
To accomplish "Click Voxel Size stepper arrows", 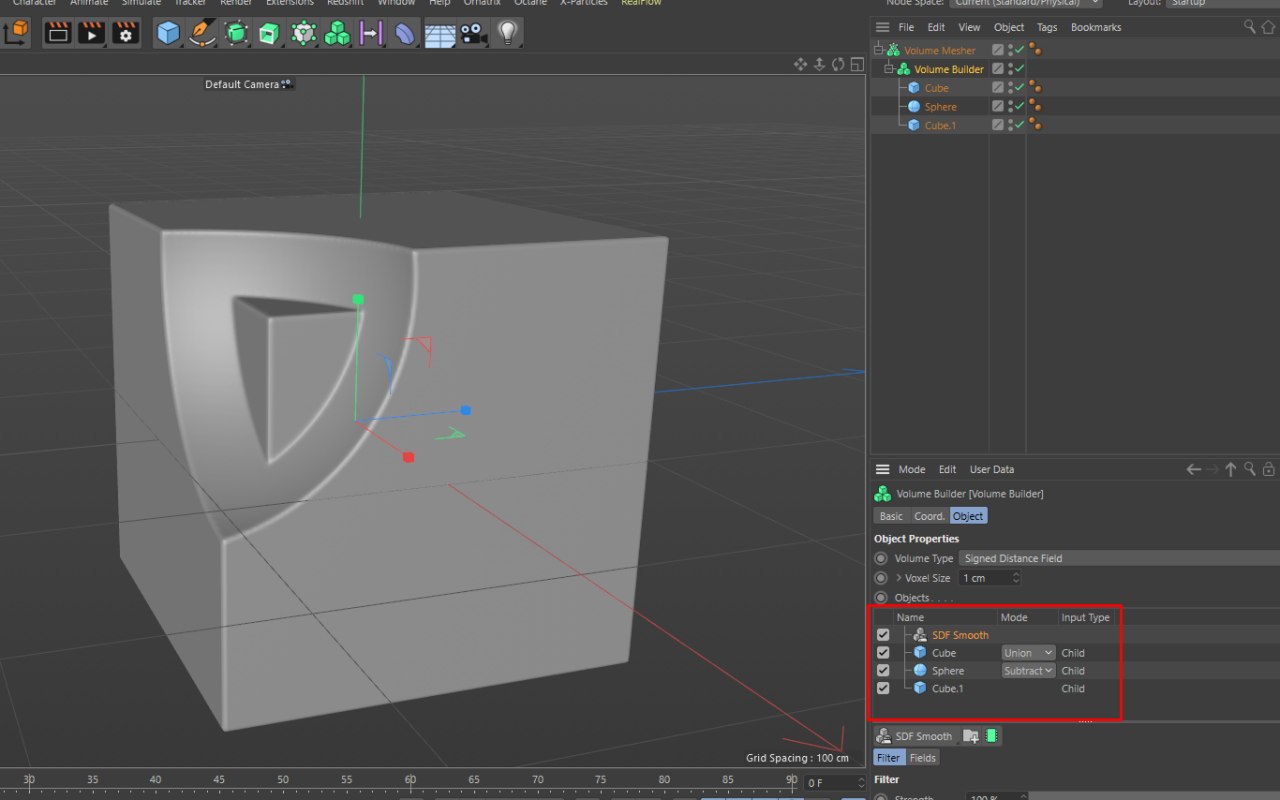I will [x=1016, y=578].
